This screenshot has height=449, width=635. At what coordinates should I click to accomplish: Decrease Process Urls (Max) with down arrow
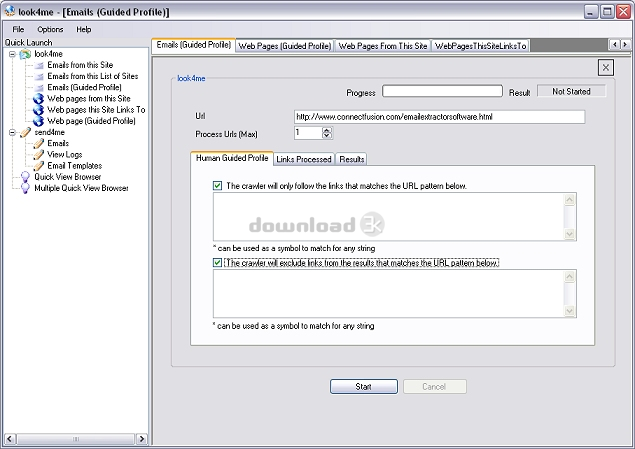click(327, 135)
